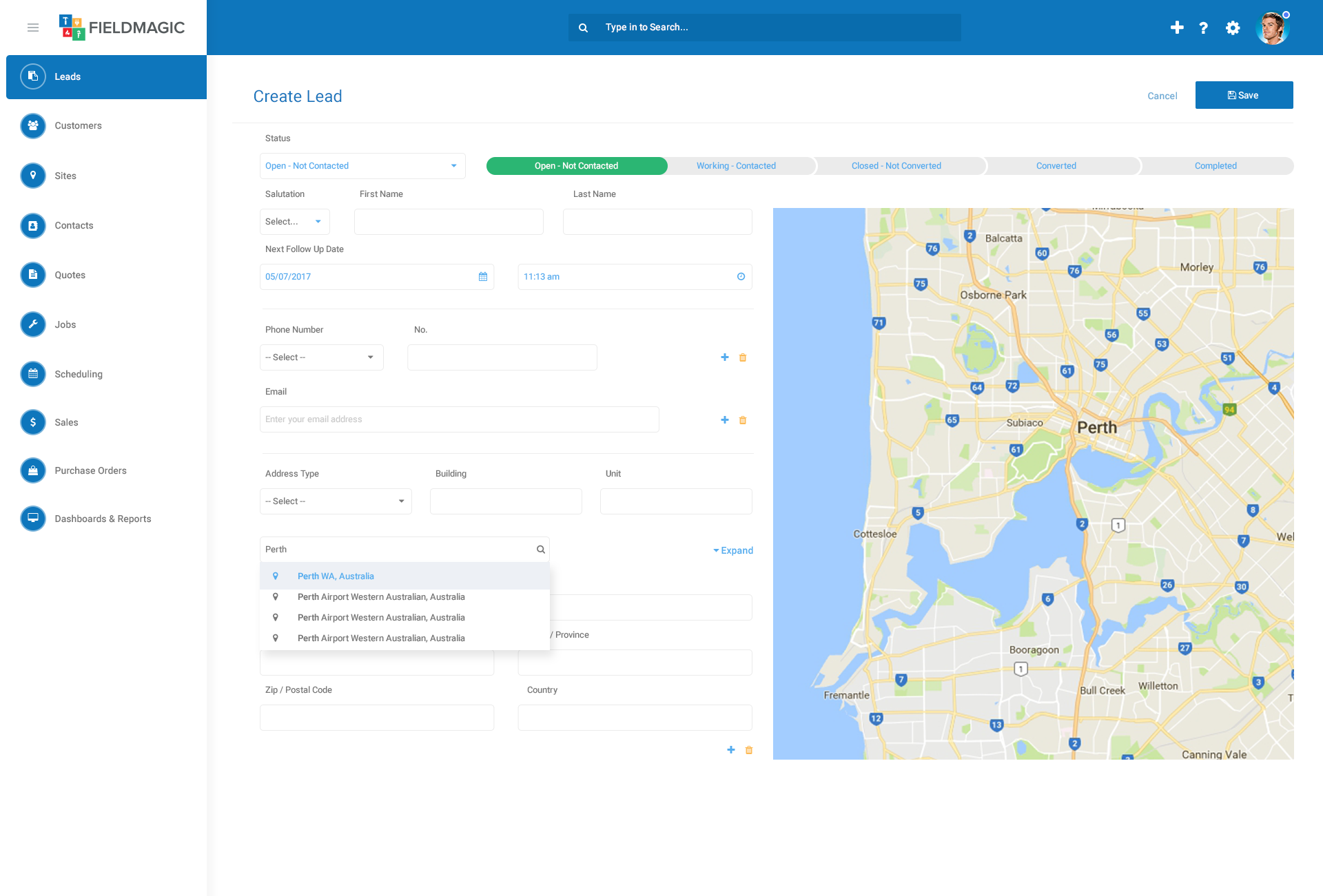Click the FieldMagic logo
This screenshot has width=1323, height=896.
tap(122, 28)
